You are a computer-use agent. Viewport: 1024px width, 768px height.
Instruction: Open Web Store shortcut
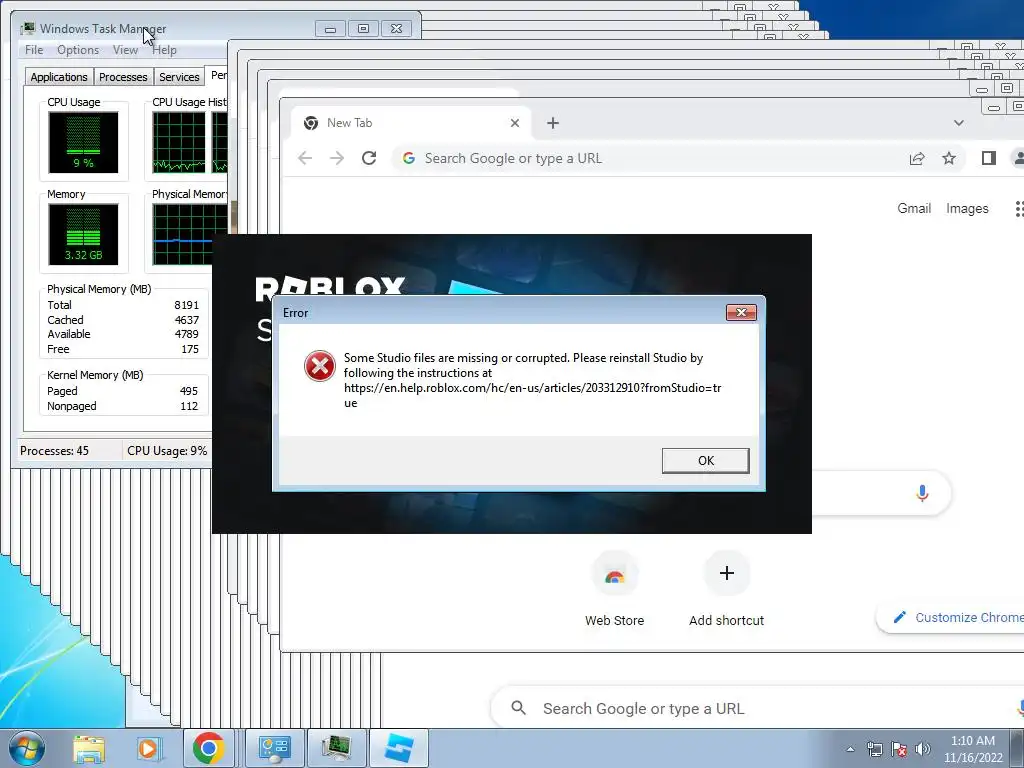coord(615,590)
